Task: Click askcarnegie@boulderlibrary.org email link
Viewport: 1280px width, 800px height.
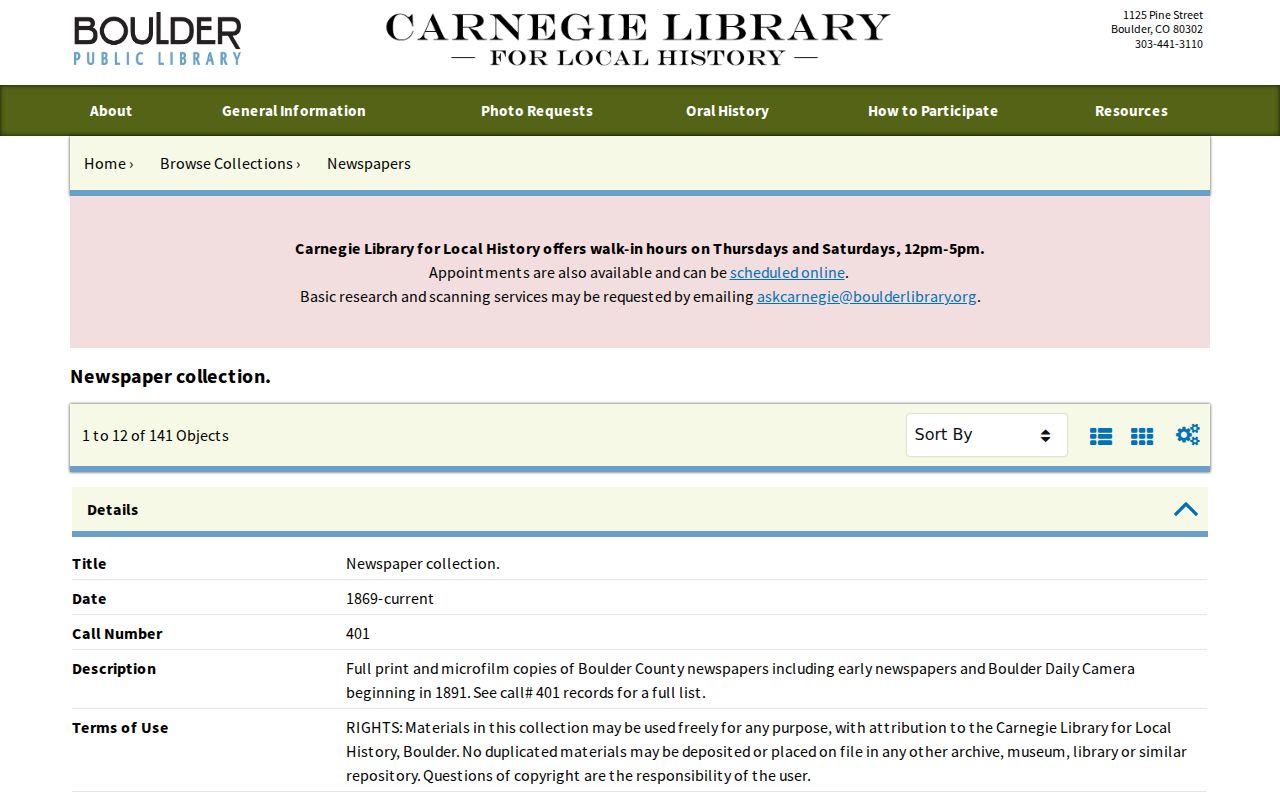Action: pos(867,296)
